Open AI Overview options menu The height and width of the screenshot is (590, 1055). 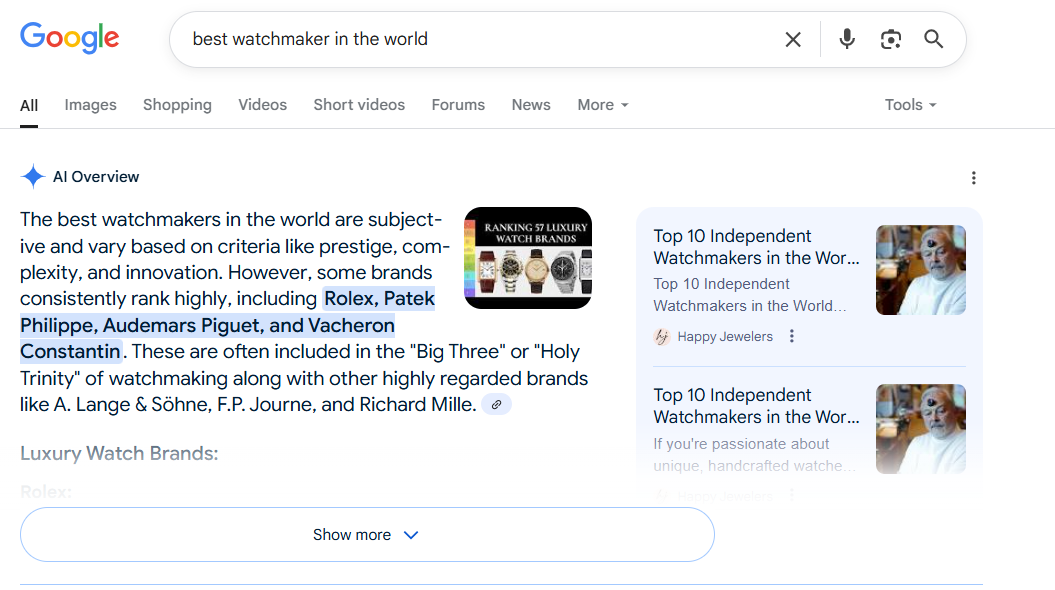tap(973, 178)
